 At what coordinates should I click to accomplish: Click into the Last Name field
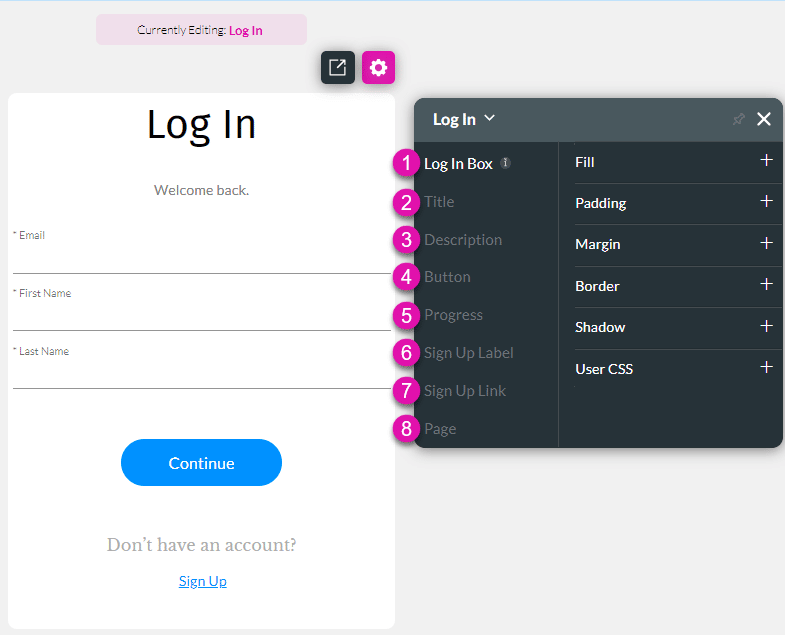(200, 375)
